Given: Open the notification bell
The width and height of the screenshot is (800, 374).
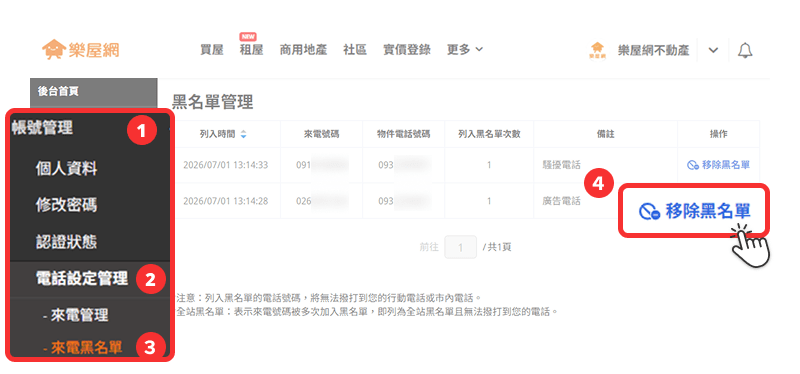Looking at the screenshot, I should click(x=745, y=50).
